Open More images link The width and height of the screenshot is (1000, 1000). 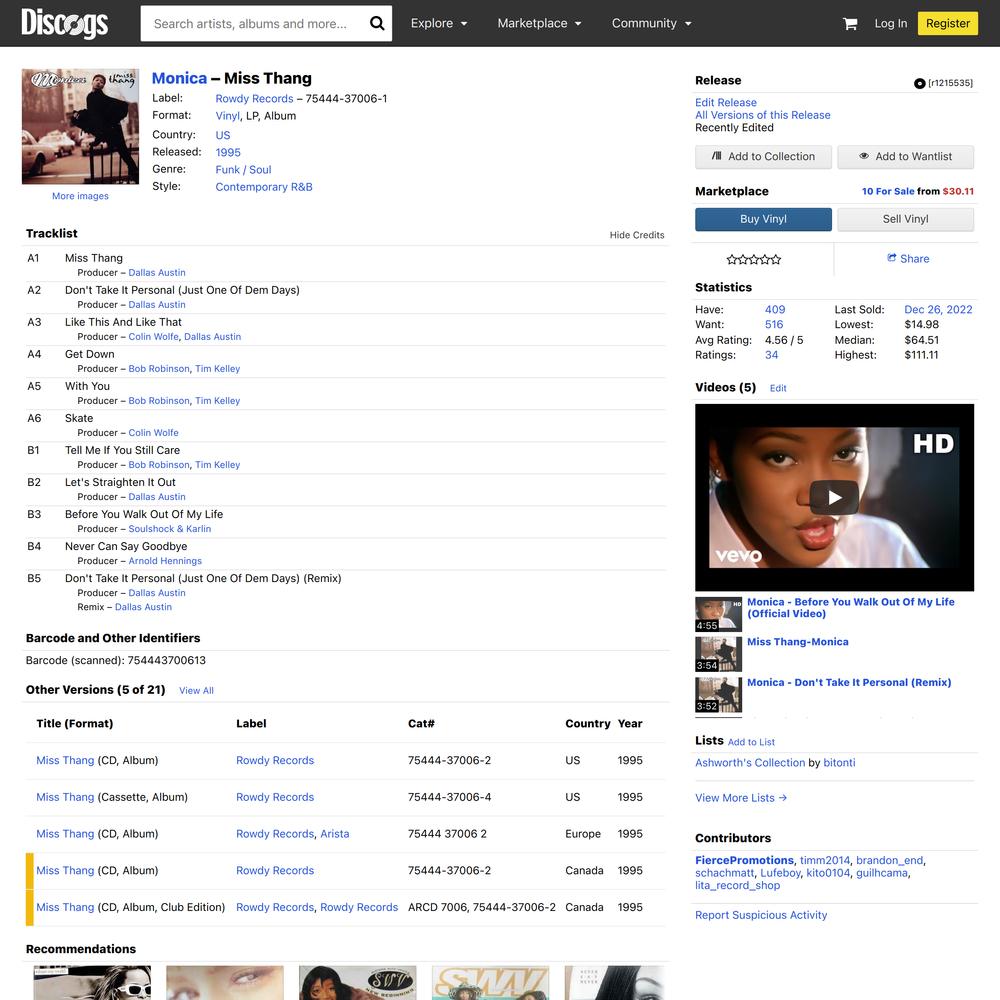[80, 196]
